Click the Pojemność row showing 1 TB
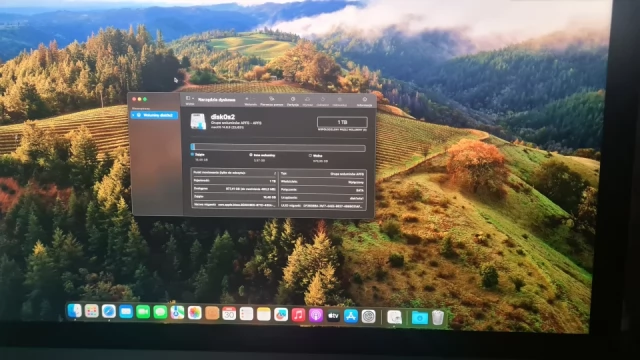640x360 pixels. [x=235, y=180]
